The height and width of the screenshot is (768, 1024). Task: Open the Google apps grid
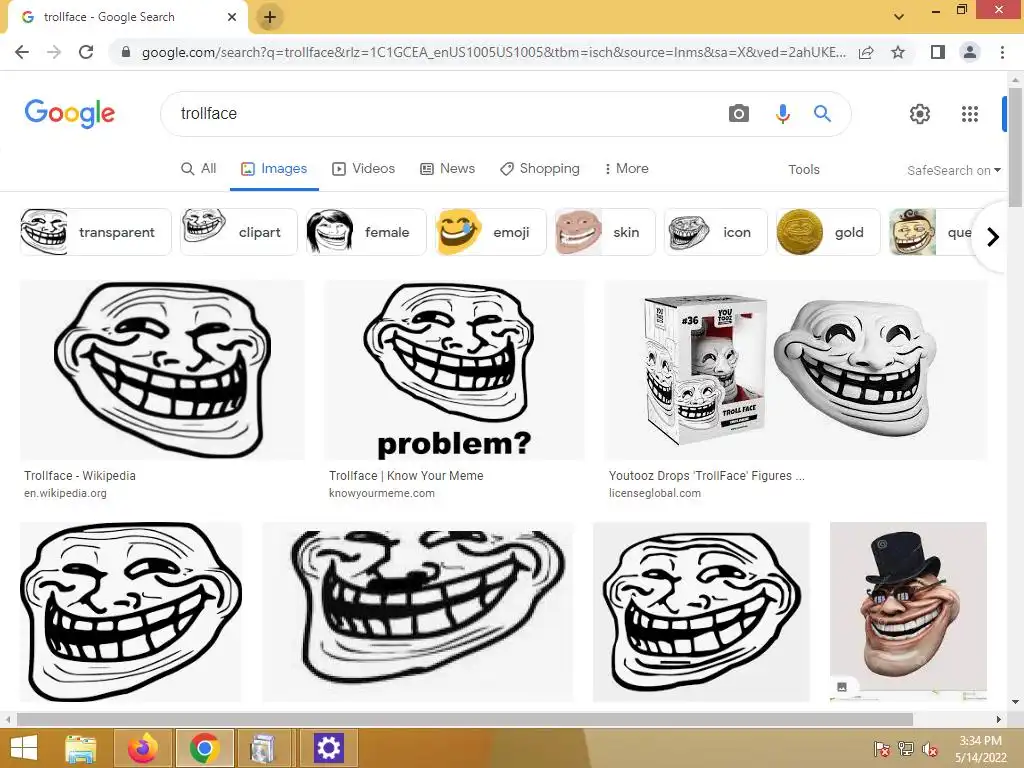click(x=970, y=114)
